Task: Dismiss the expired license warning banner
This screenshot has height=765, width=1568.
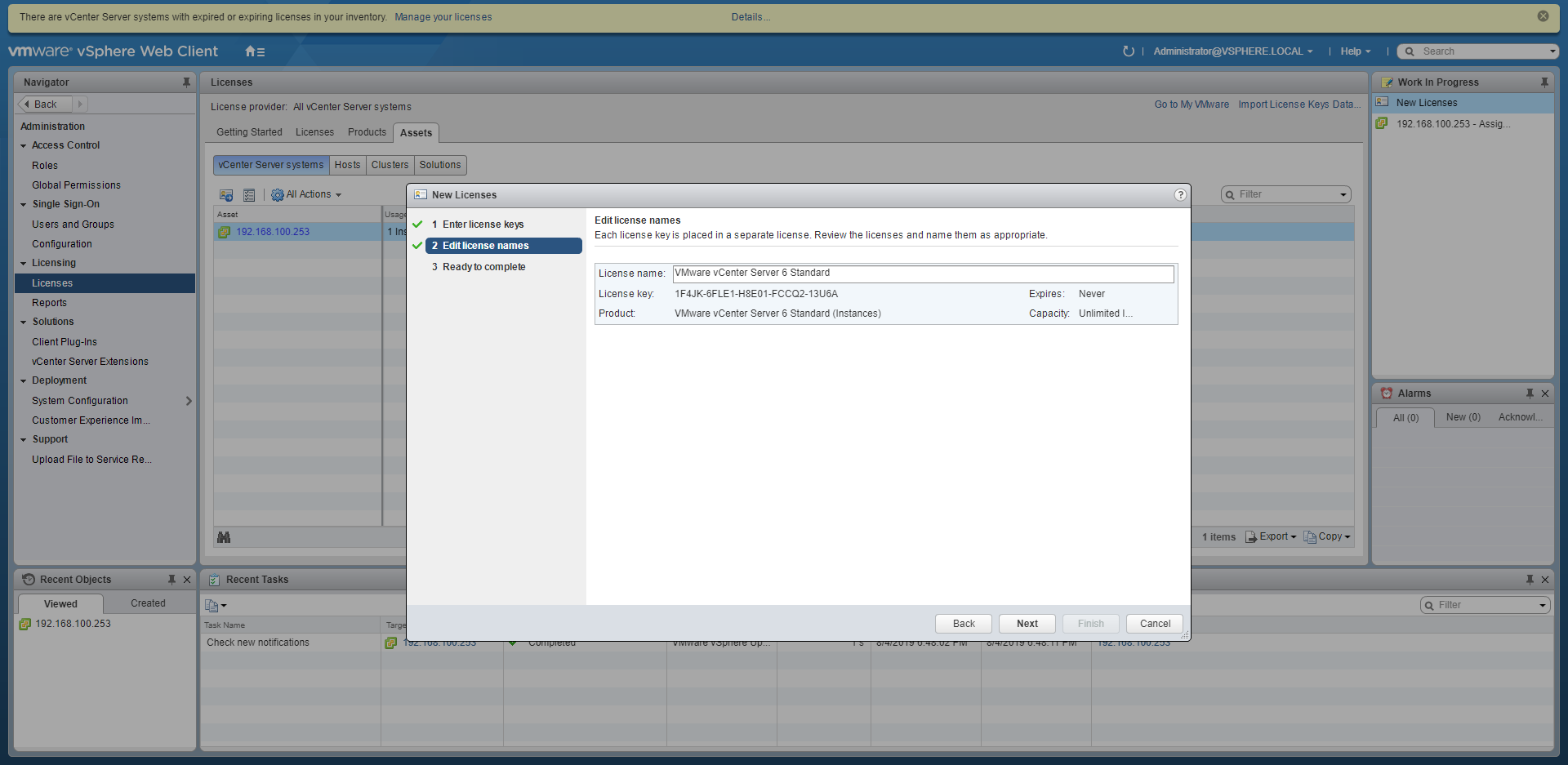Action: click(x=1543, y=16)
